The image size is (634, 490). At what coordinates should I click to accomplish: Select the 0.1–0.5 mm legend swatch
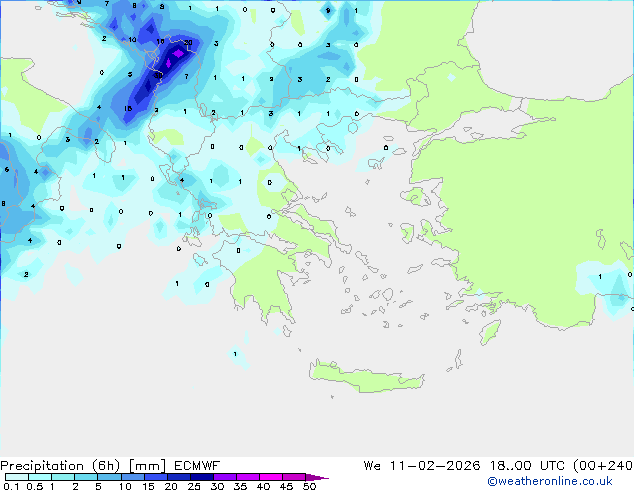coord(17,477)
